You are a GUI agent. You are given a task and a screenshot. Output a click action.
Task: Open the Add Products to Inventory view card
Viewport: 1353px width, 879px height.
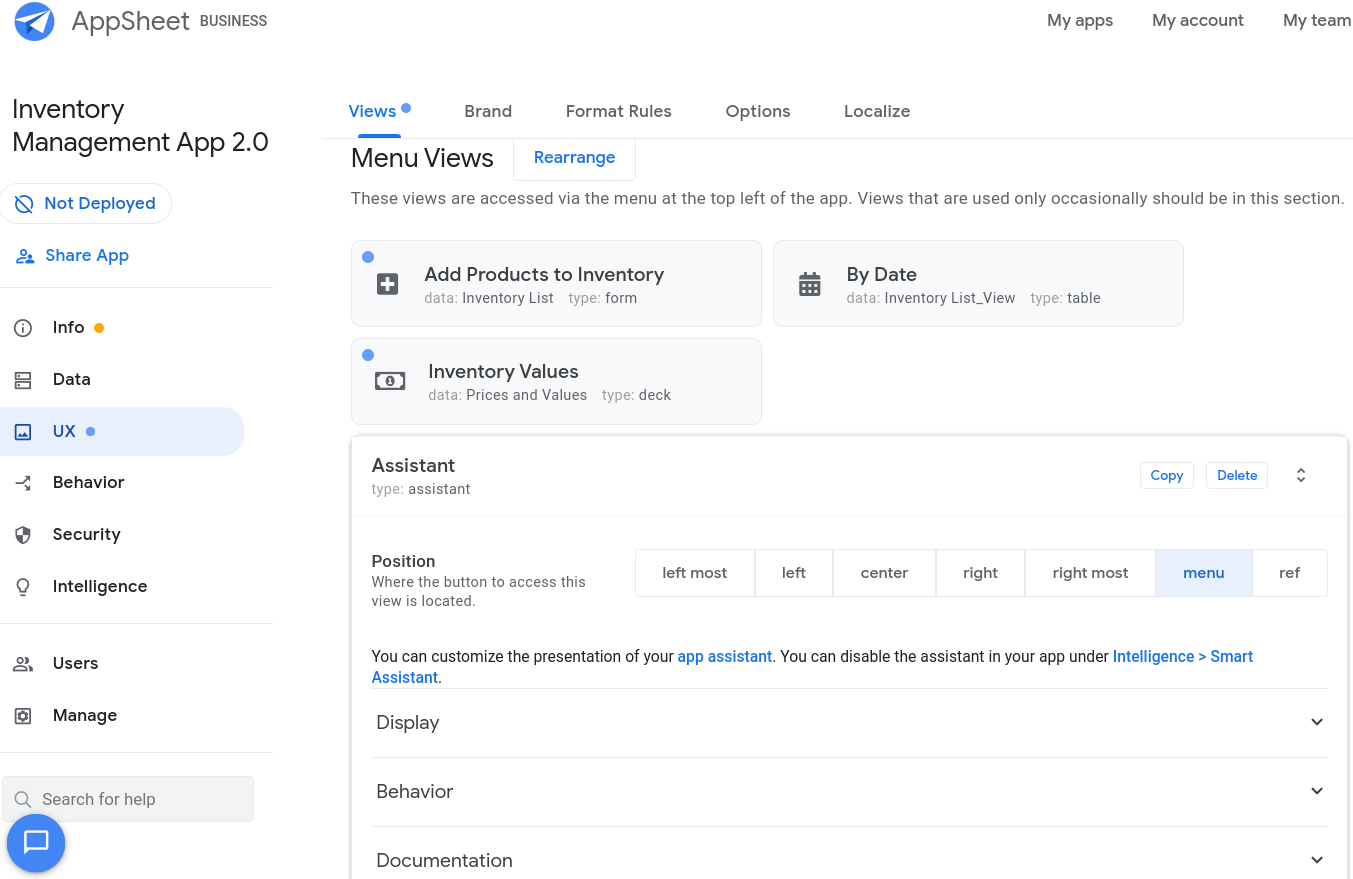(556, 284)
